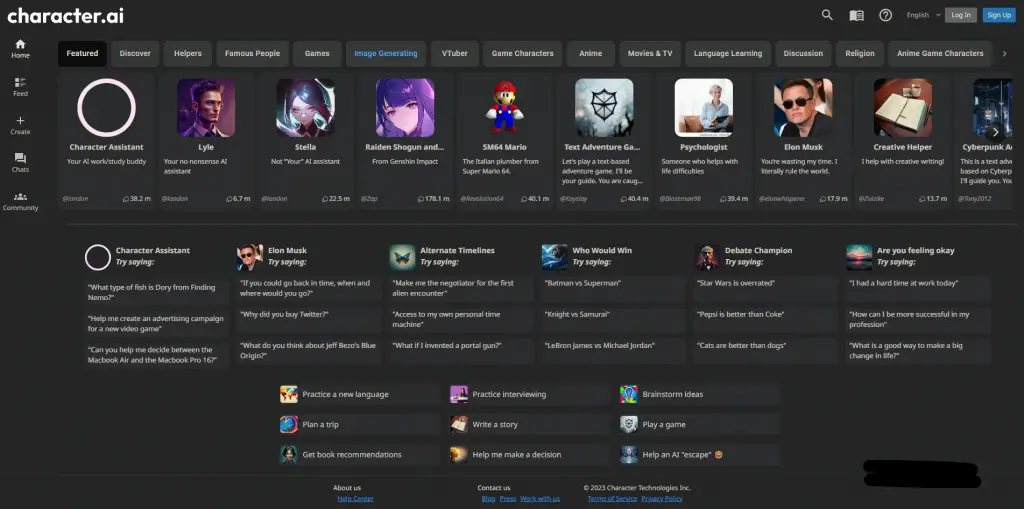Open Feed in the sidebar

click(x=20, y=87)
